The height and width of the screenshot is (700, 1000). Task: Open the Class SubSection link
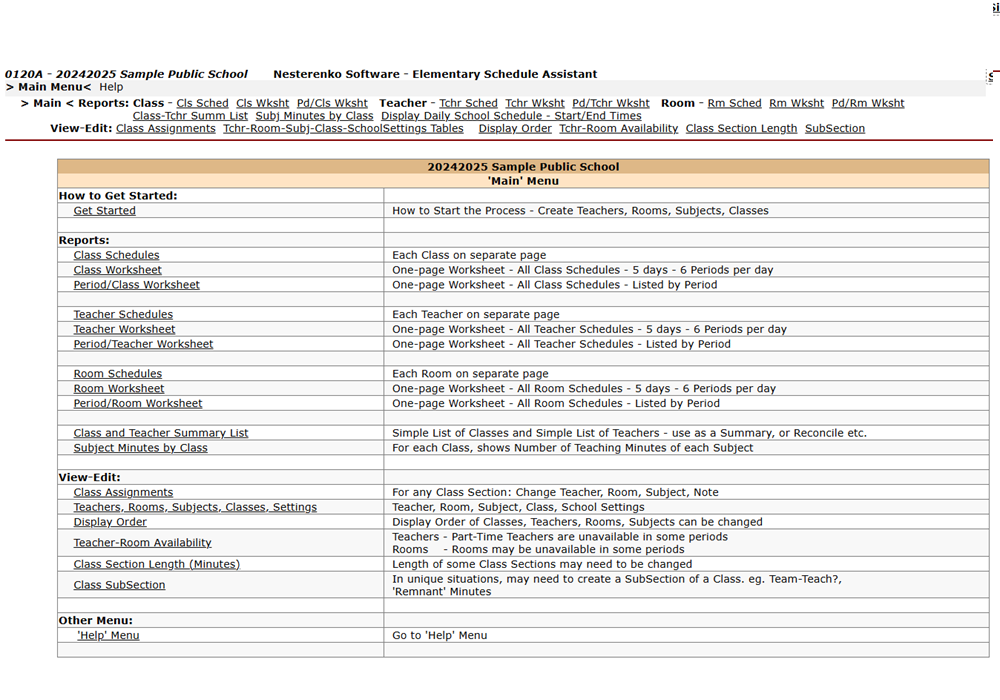119,585
